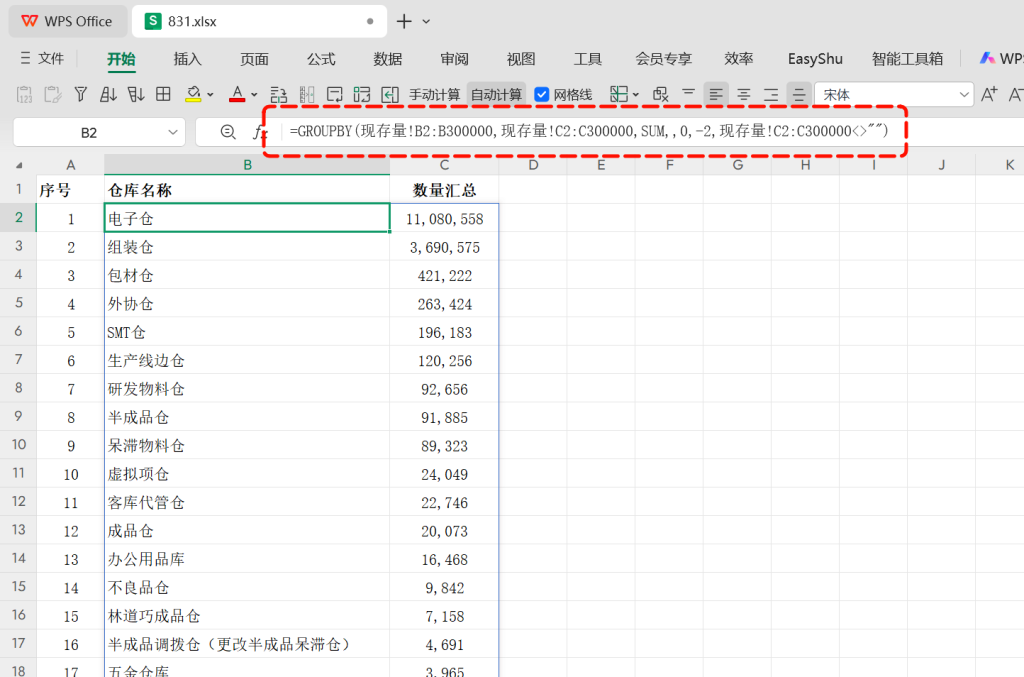The height and width of the screenshot is (677, 1024).
Task: Open the 会员专享 ribbon tab
Action: 664,59
